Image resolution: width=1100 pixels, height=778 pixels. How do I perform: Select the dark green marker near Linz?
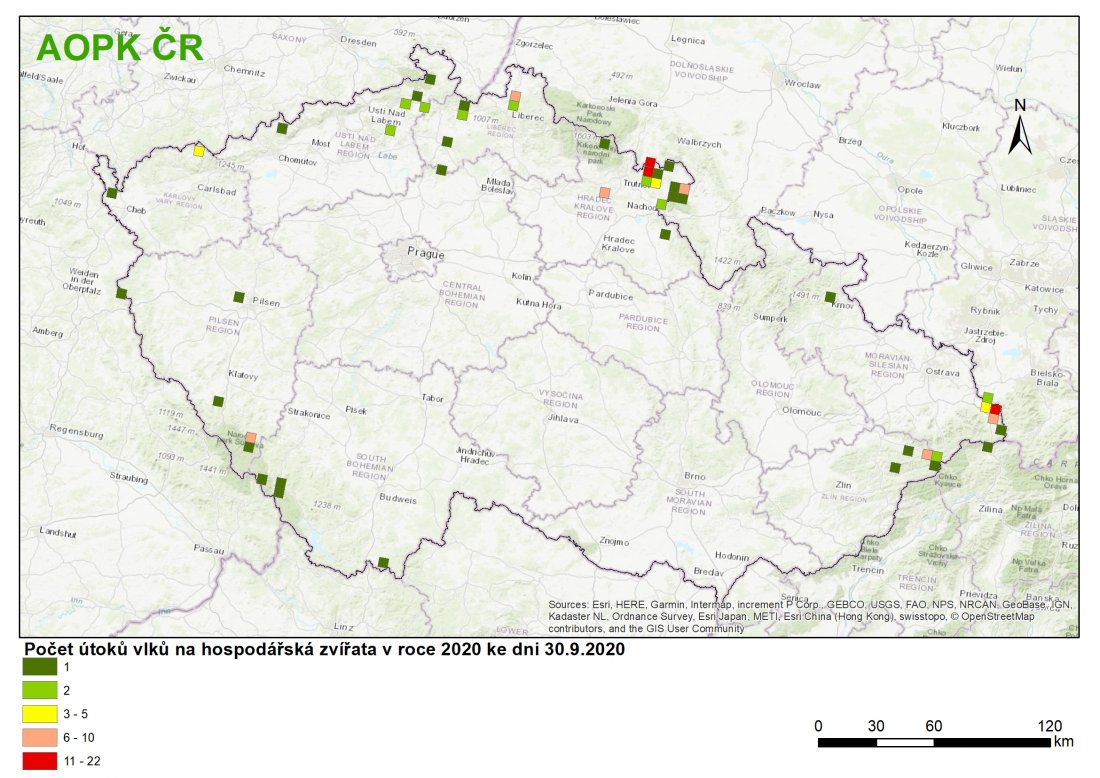pyautogui.click(x=383, y=563)
